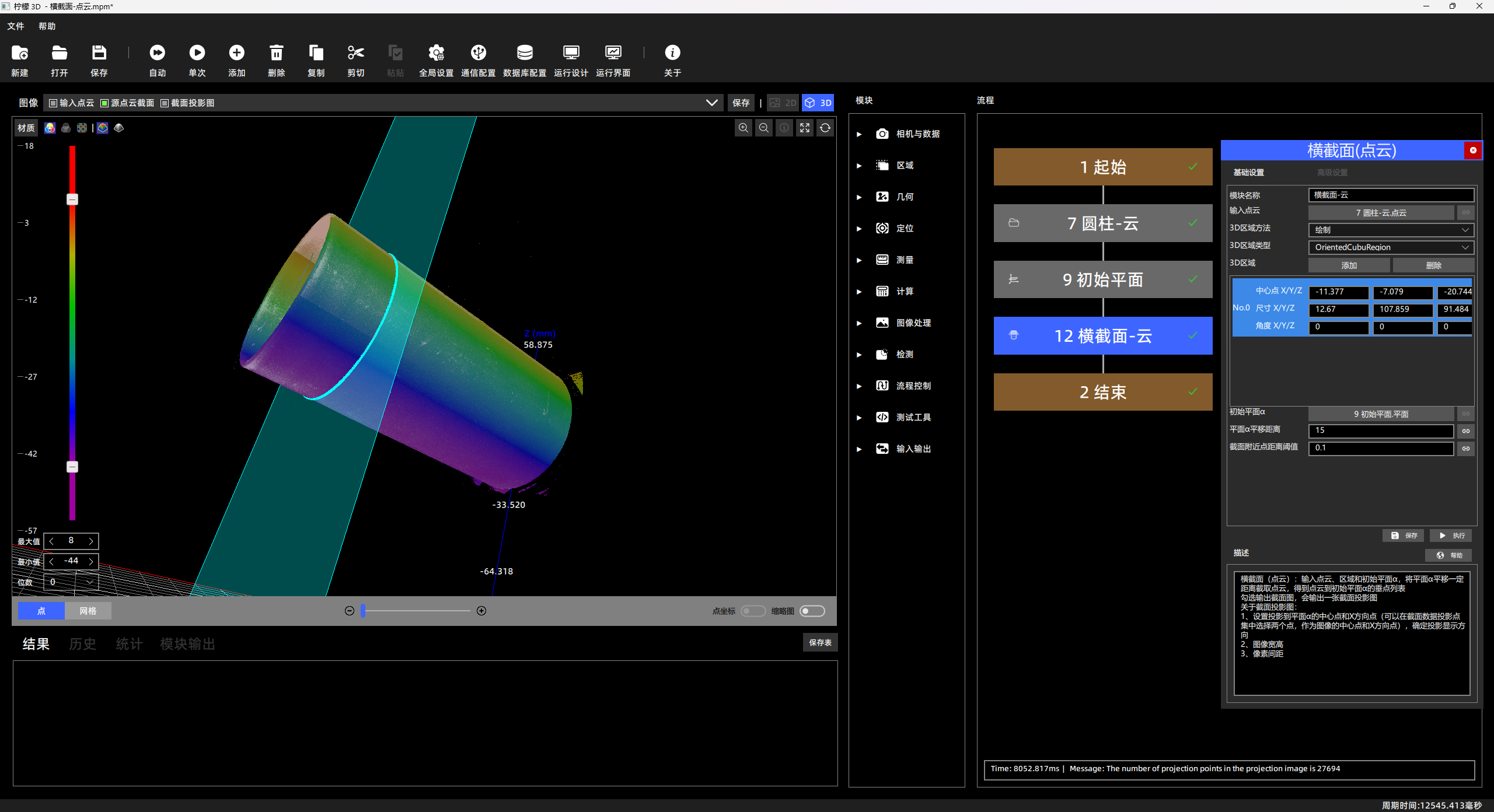Copy module with the 复制 icon
The image size is (1494, 812).
[316, 53]
